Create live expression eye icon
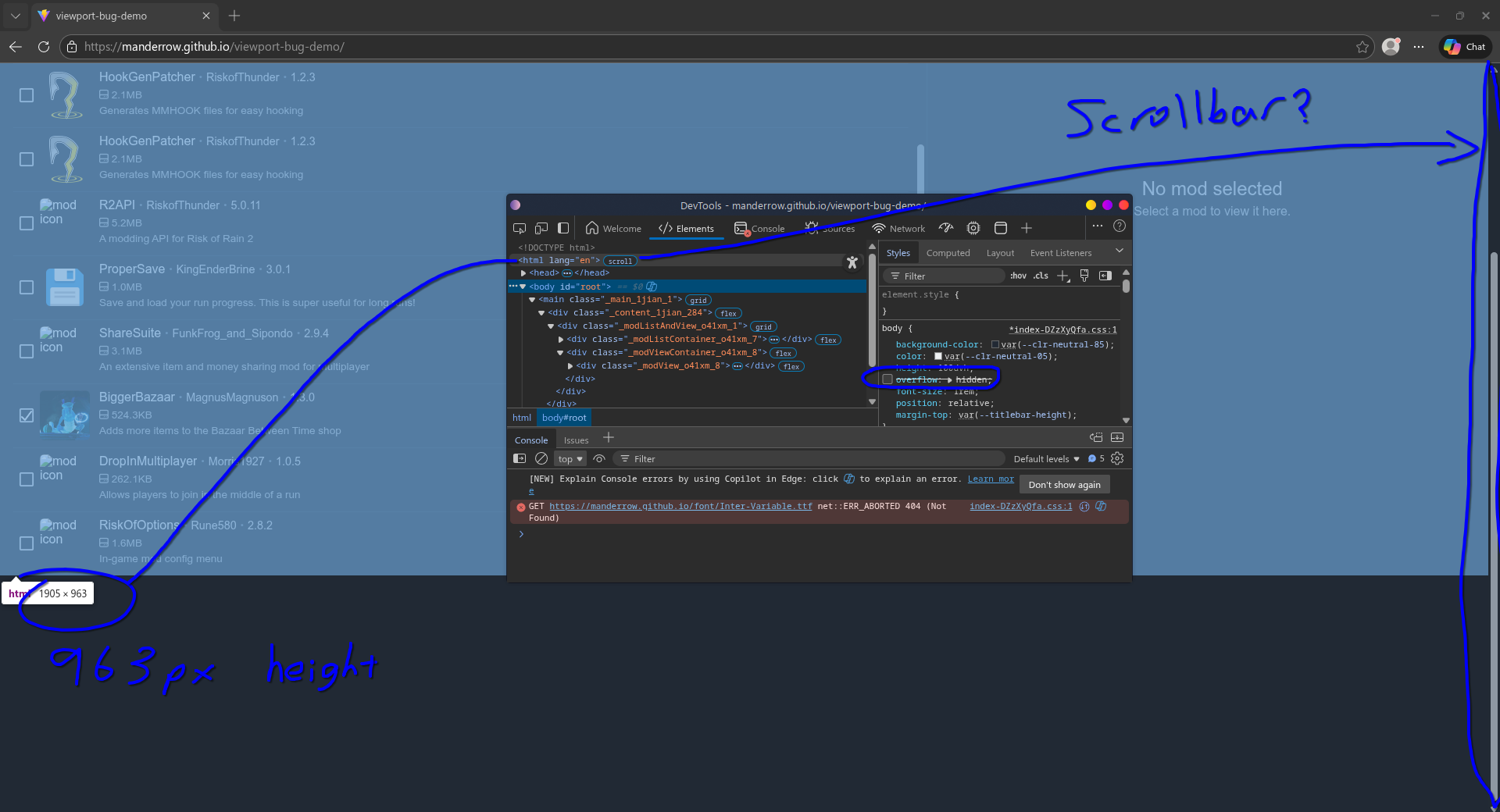Screen dimensions: 1500x812 point(599,458)
